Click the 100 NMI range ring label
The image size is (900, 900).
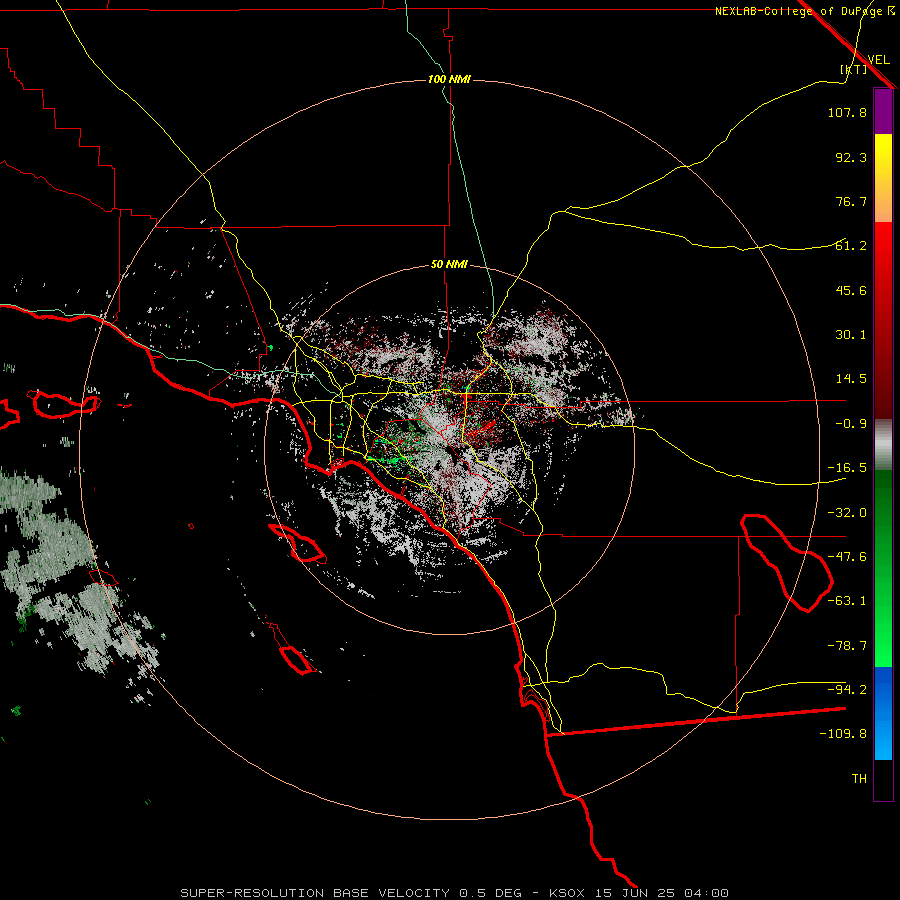tap(449, 79)
